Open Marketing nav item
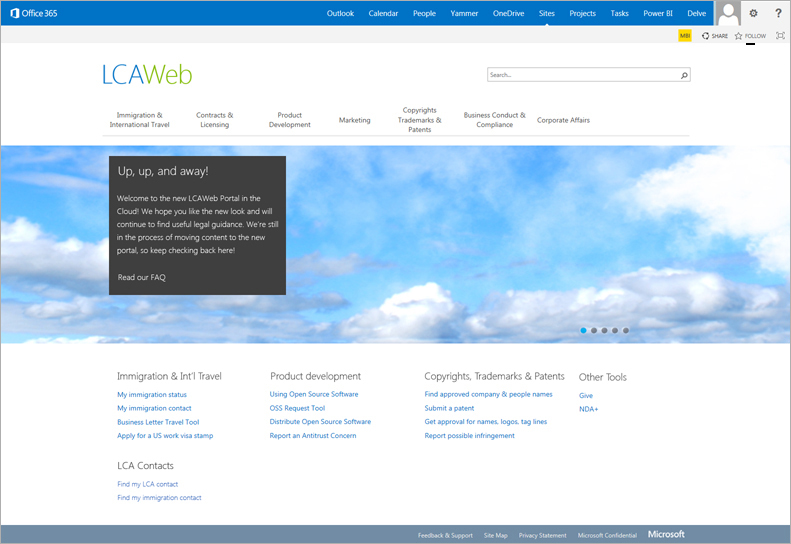Screen dimensions: 791x544 (x=355, y=120)
